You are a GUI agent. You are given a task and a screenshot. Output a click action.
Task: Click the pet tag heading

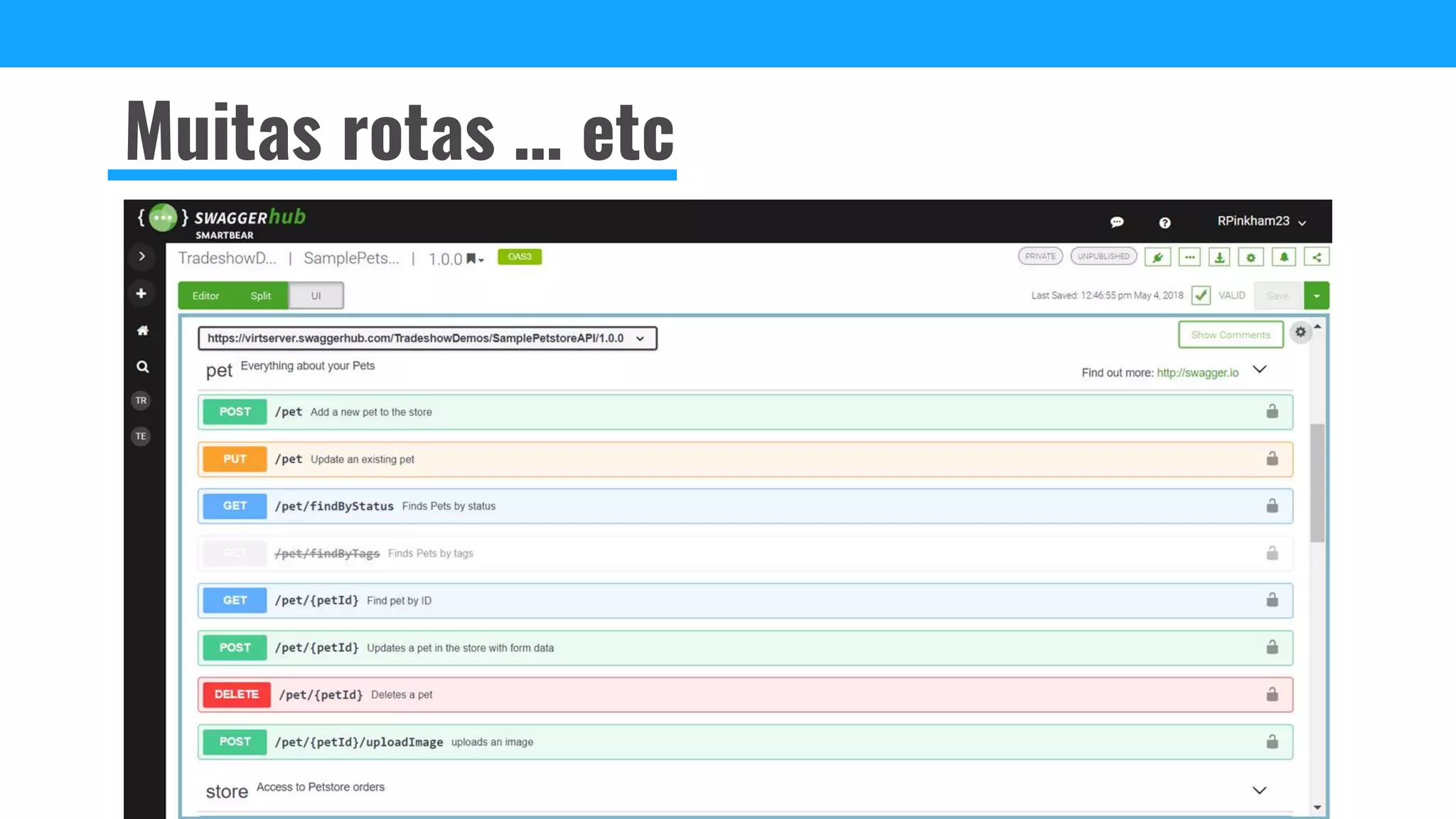219,370
